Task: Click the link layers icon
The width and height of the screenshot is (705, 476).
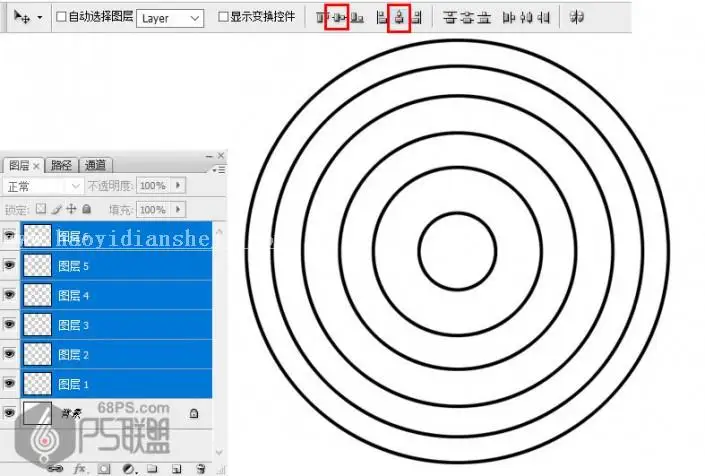Action: click(55, 469)
